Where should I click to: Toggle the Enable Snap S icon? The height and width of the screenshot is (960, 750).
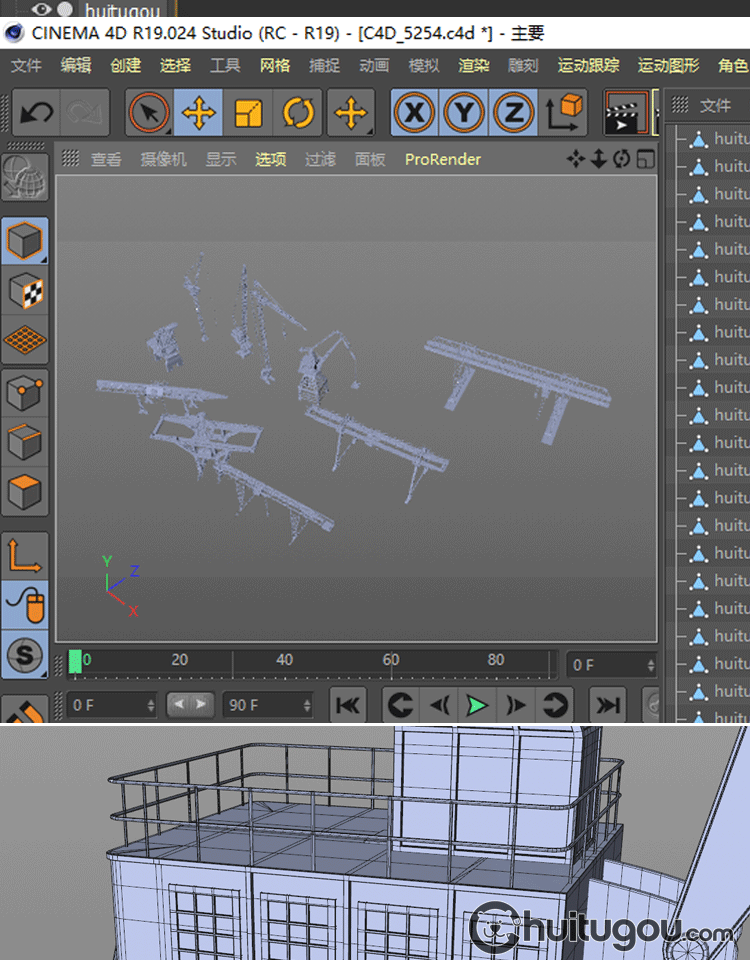click(x=26, y=655)
